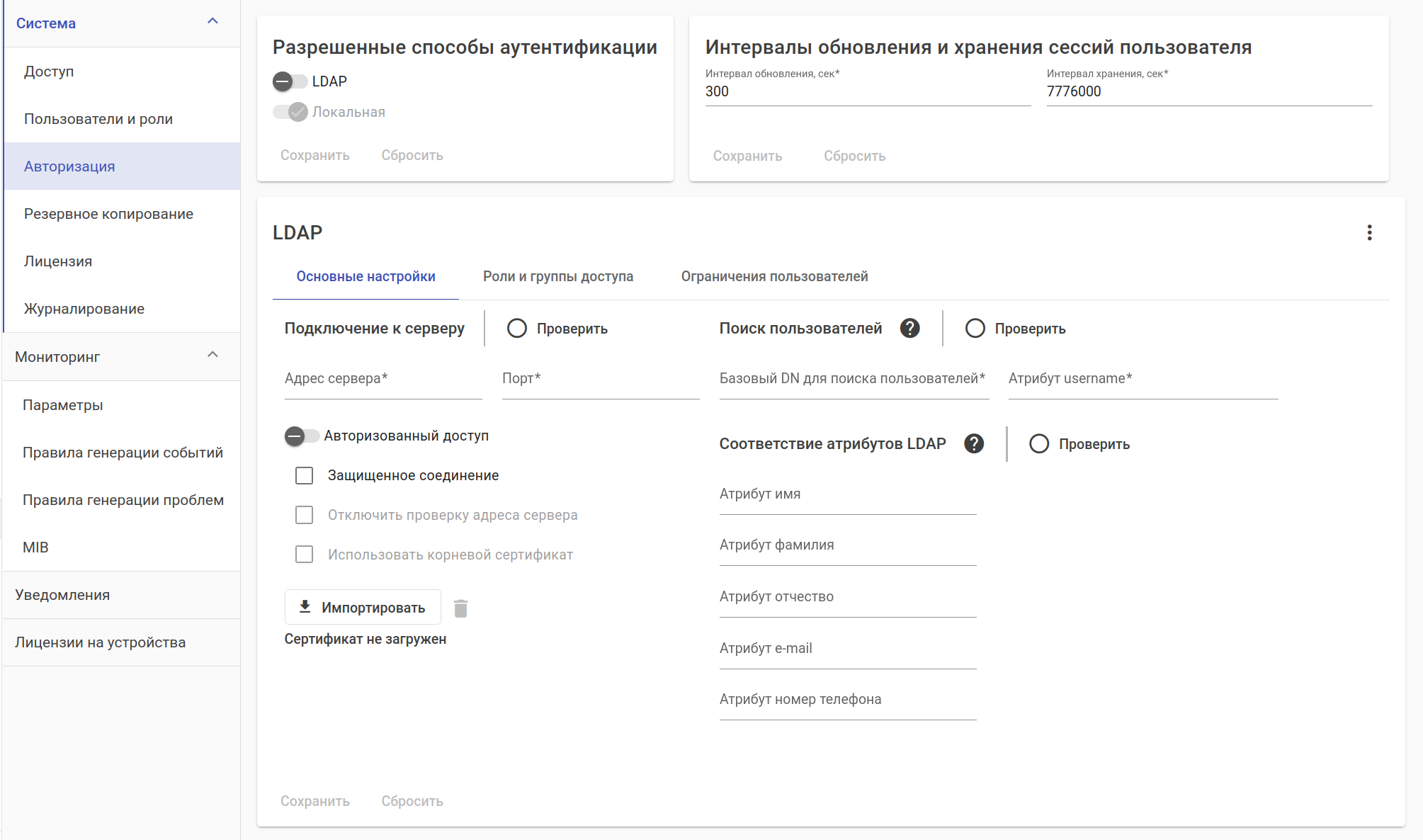The image size is (1423, 840).
Task: Switch to the Ограничения пользователей tab
Action: click(774, 277)
